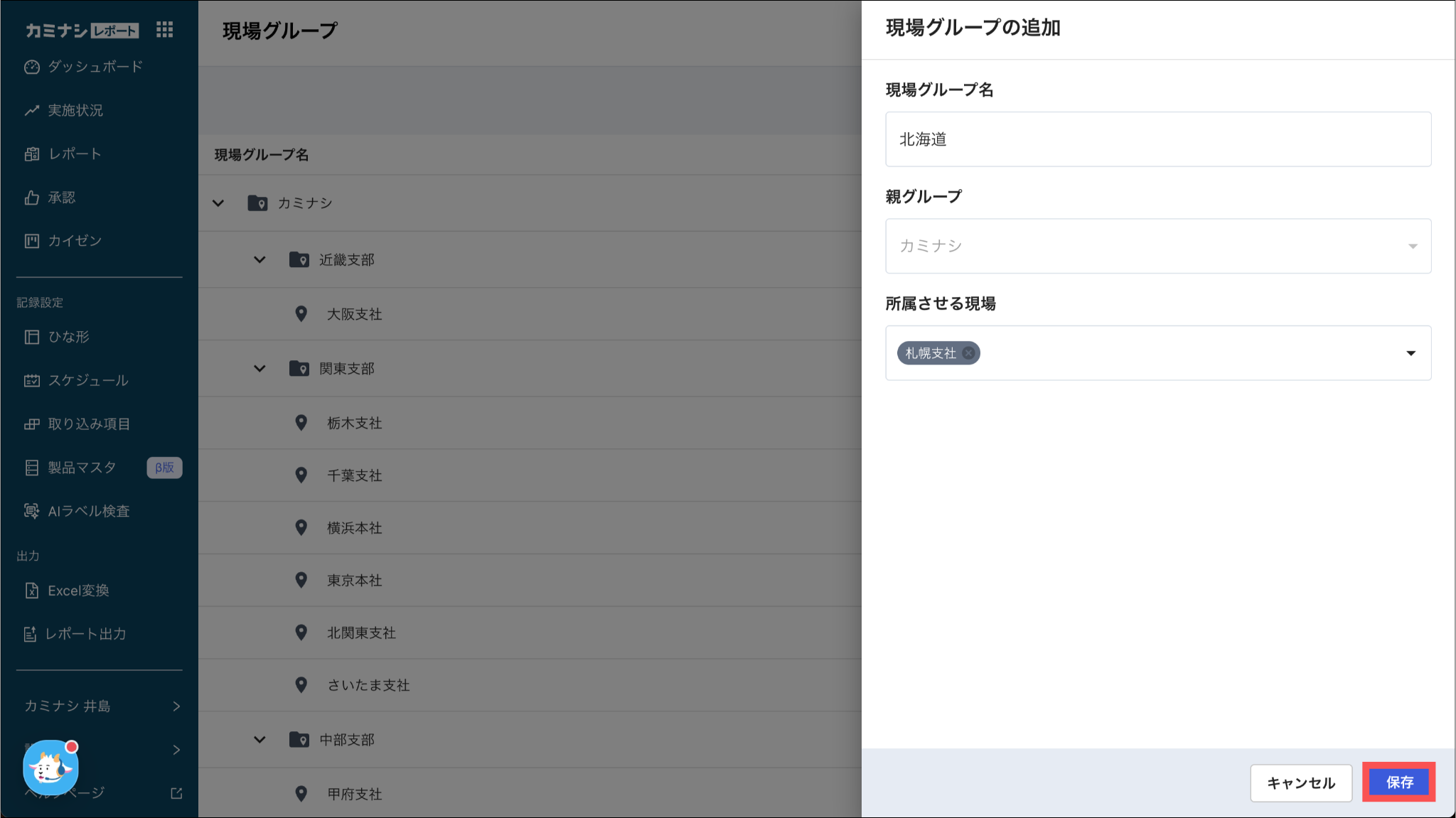Click the キャンセル button
1456x818 pixels.
point(1300,782)
